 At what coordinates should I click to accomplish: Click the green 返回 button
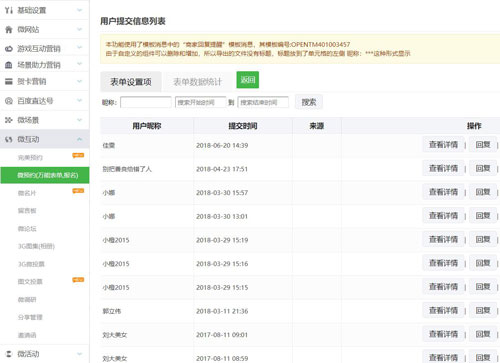tap(248, 80)
